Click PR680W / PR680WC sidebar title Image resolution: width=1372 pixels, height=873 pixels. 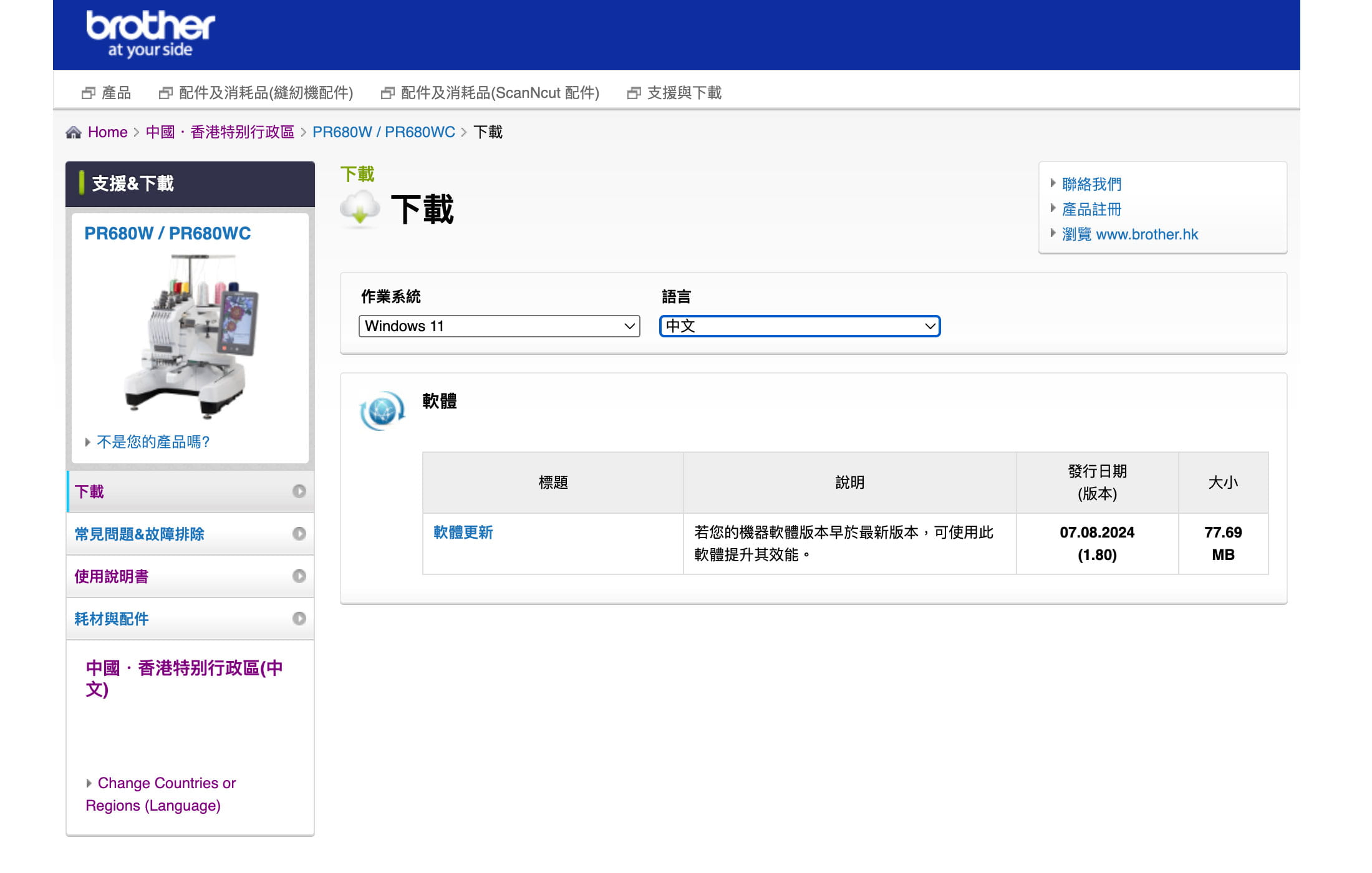tap(168, 233)
